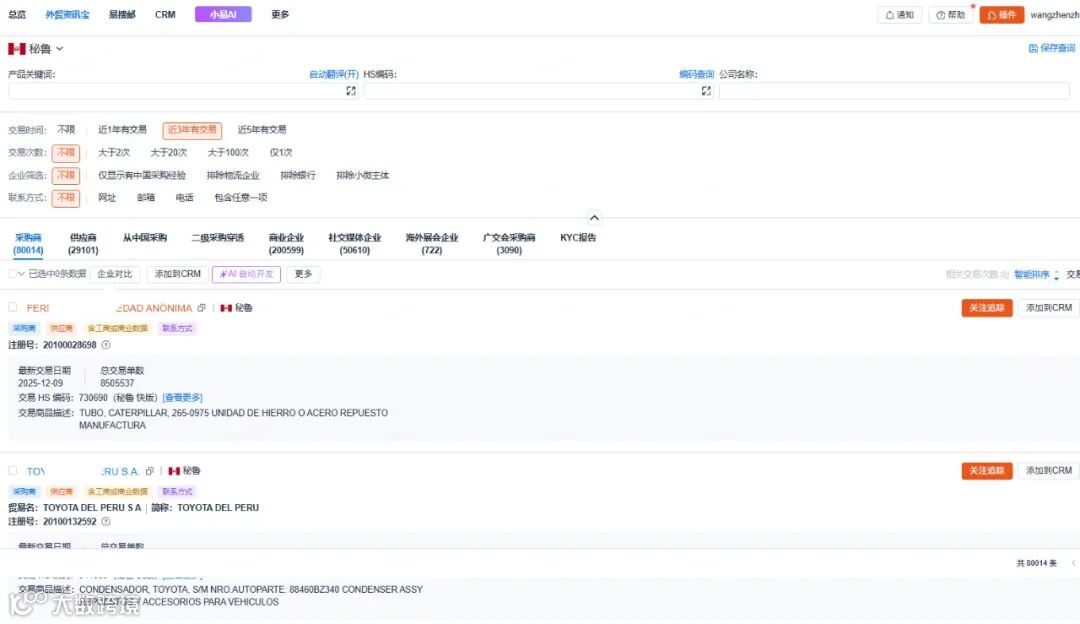Copy the TOY...RU S.A. company name icon
1080x624 pixels.
tap(149, 471)
